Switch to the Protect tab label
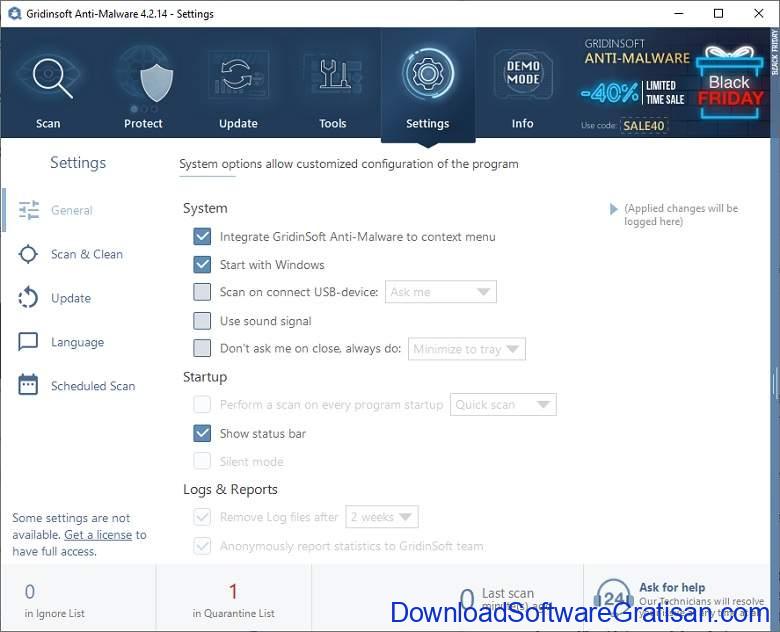 tap(143, 123)
